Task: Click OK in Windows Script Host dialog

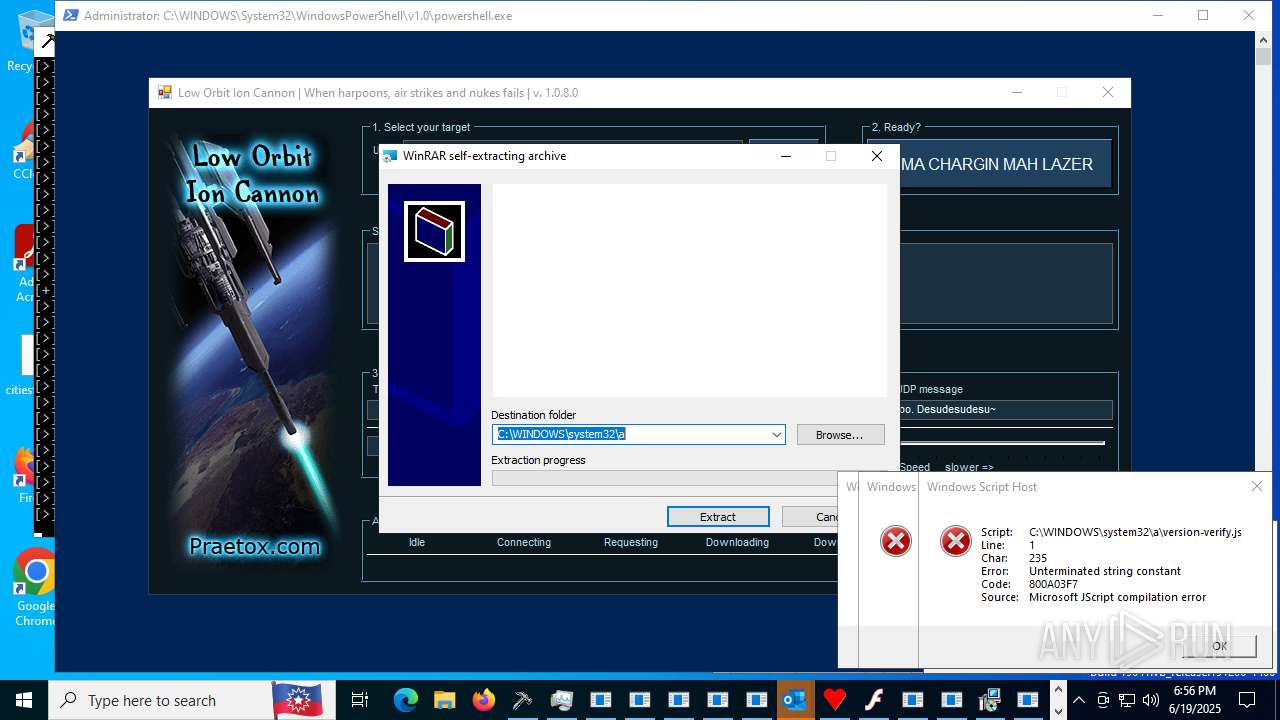Action: tap(1219, 646)
